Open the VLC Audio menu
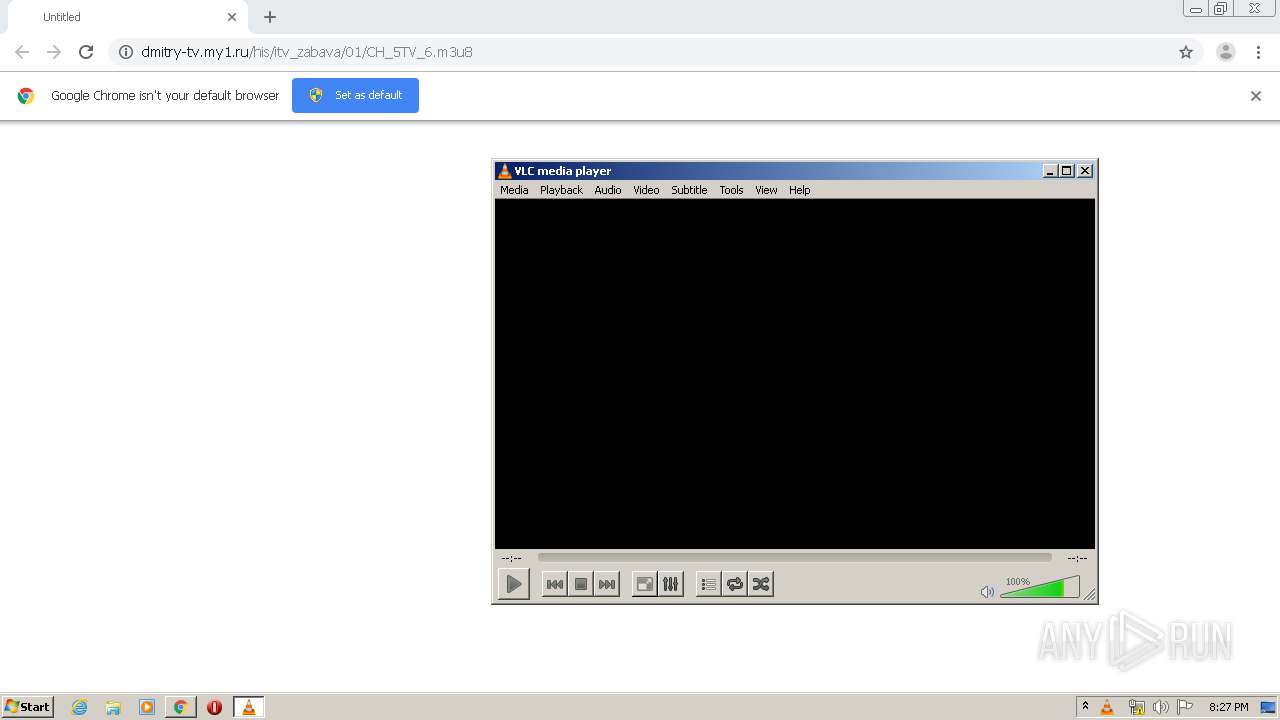Viewport: 1280px width, 720px height. (608, 190)
